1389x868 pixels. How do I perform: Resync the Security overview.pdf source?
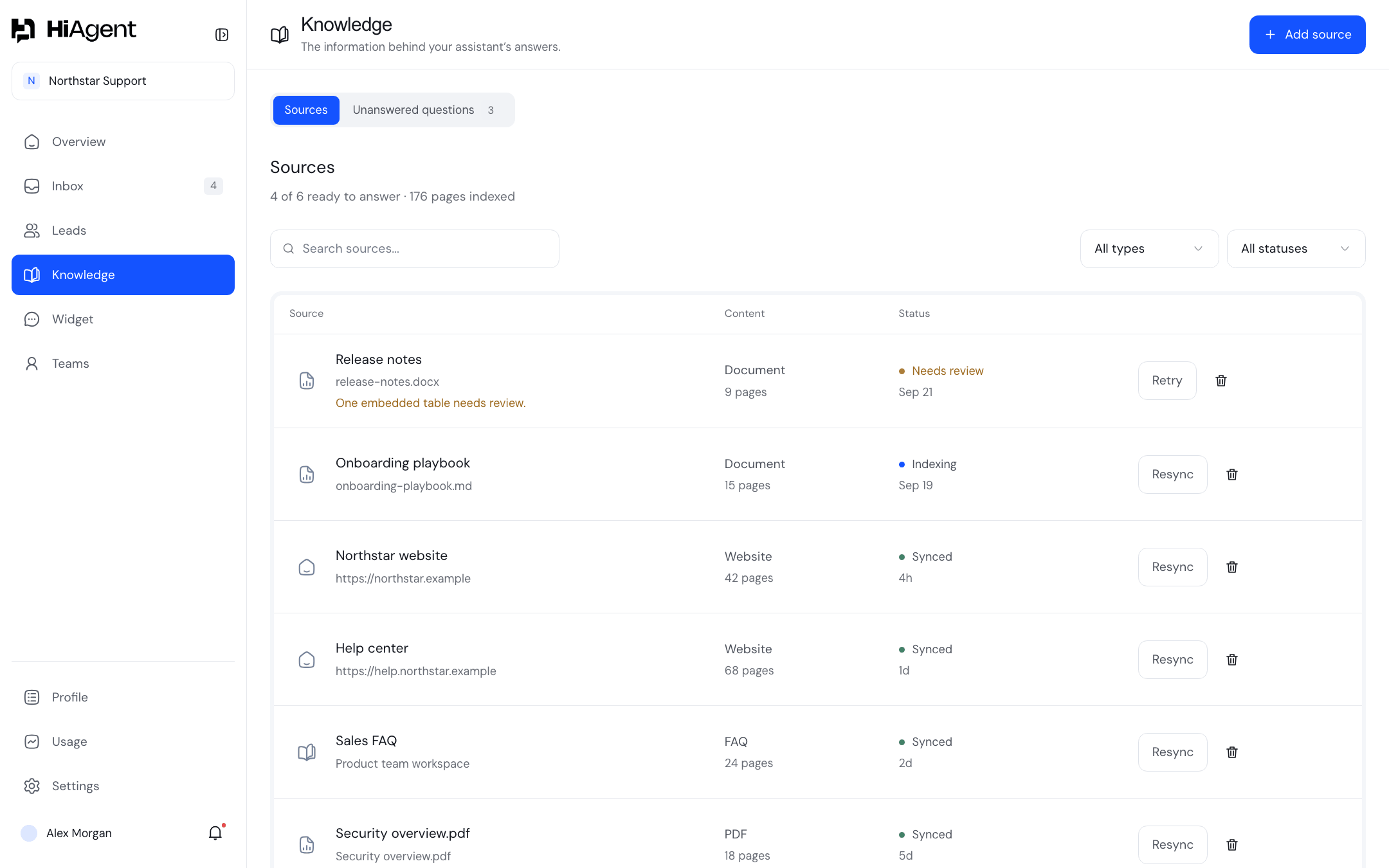pyautogui.click(x=1172, y=845)
